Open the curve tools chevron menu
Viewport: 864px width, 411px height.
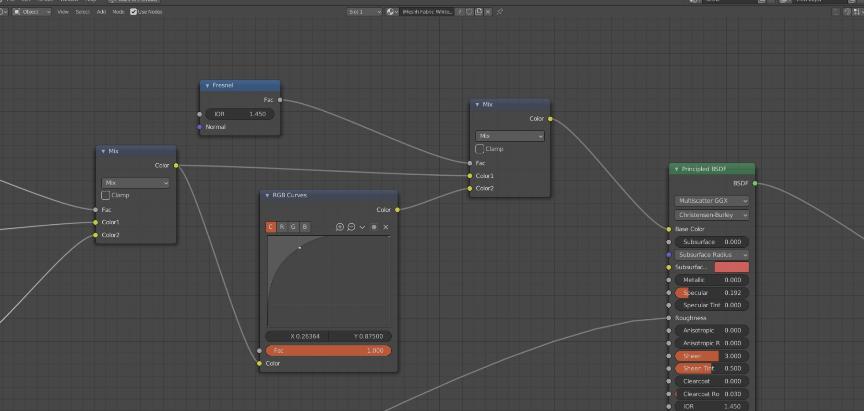(x=362, y=227)
